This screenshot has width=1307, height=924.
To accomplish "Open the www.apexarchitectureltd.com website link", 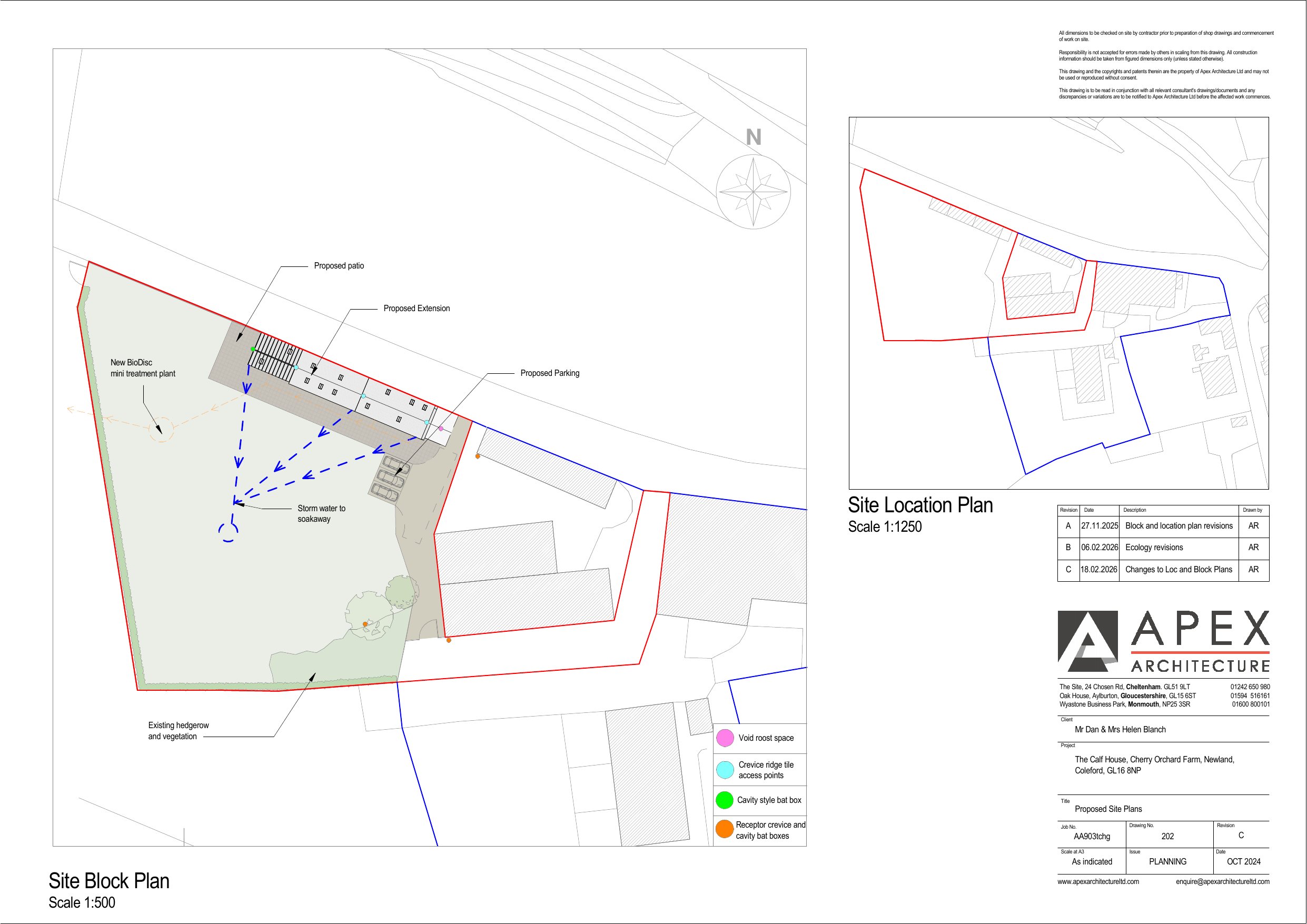I will pos(1097,881).
